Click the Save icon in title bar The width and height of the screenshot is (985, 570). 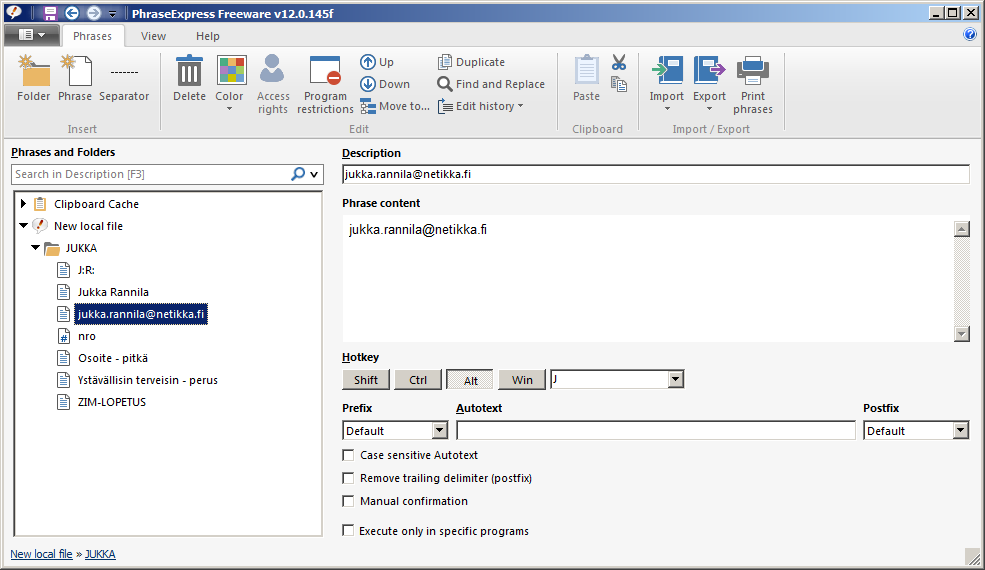50,13
